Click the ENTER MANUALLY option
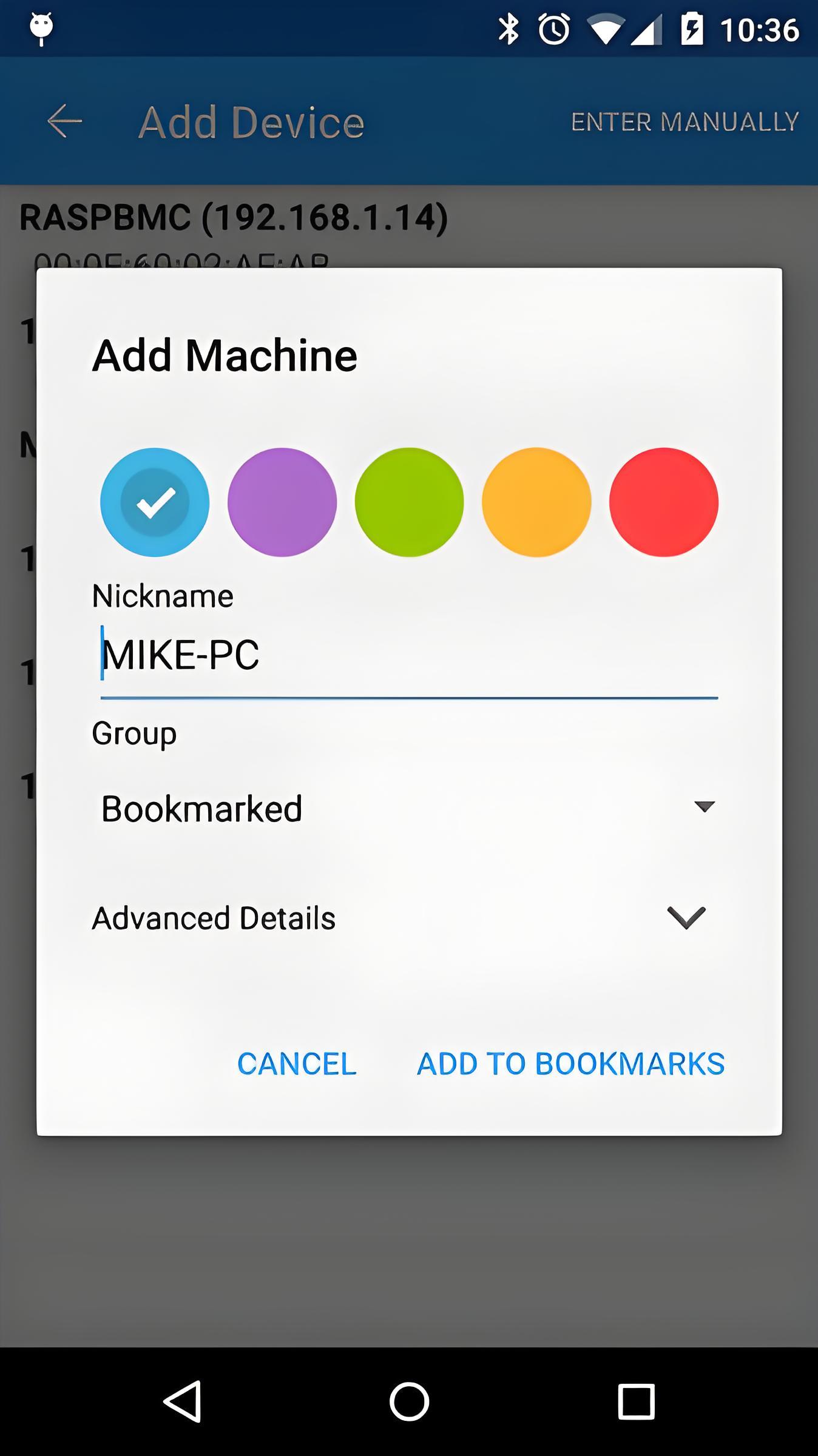Image resolution: width=818 pixels, height=1456 pixels. pyautogui.click(x=685, y=122)
